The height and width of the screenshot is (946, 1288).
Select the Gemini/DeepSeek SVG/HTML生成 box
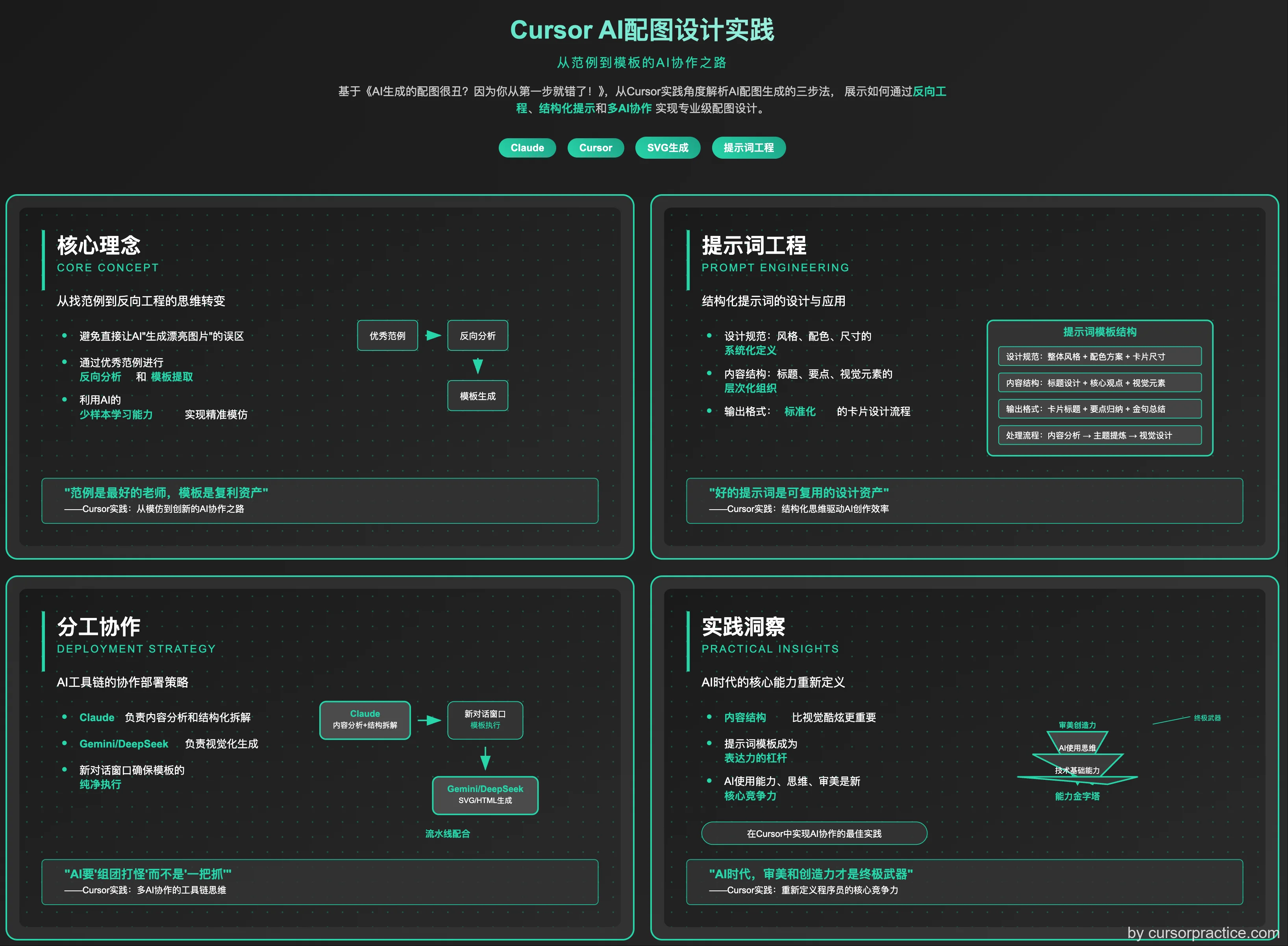tap(485, 795)
